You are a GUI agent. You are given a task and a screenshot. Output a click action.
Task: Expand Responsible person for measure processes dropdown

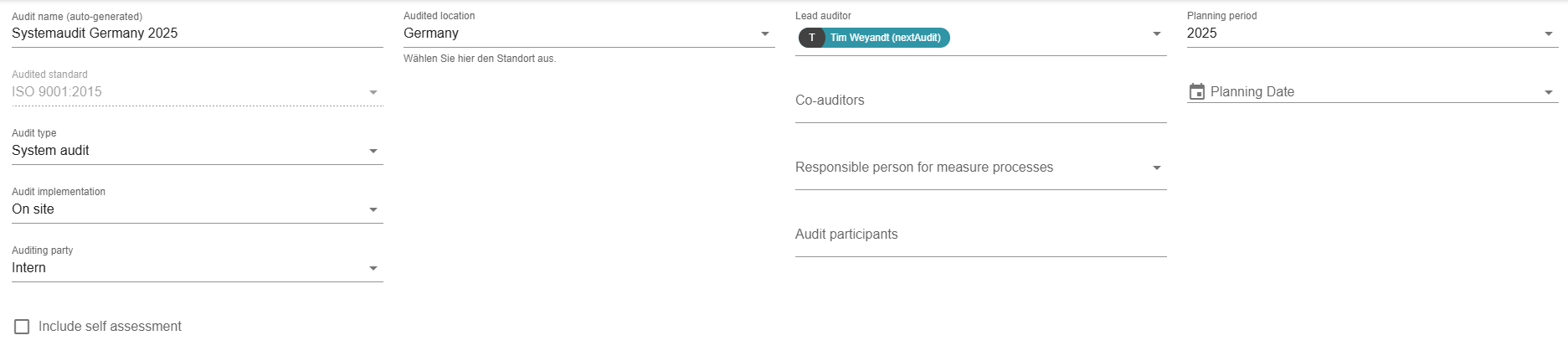point(1156,168)
